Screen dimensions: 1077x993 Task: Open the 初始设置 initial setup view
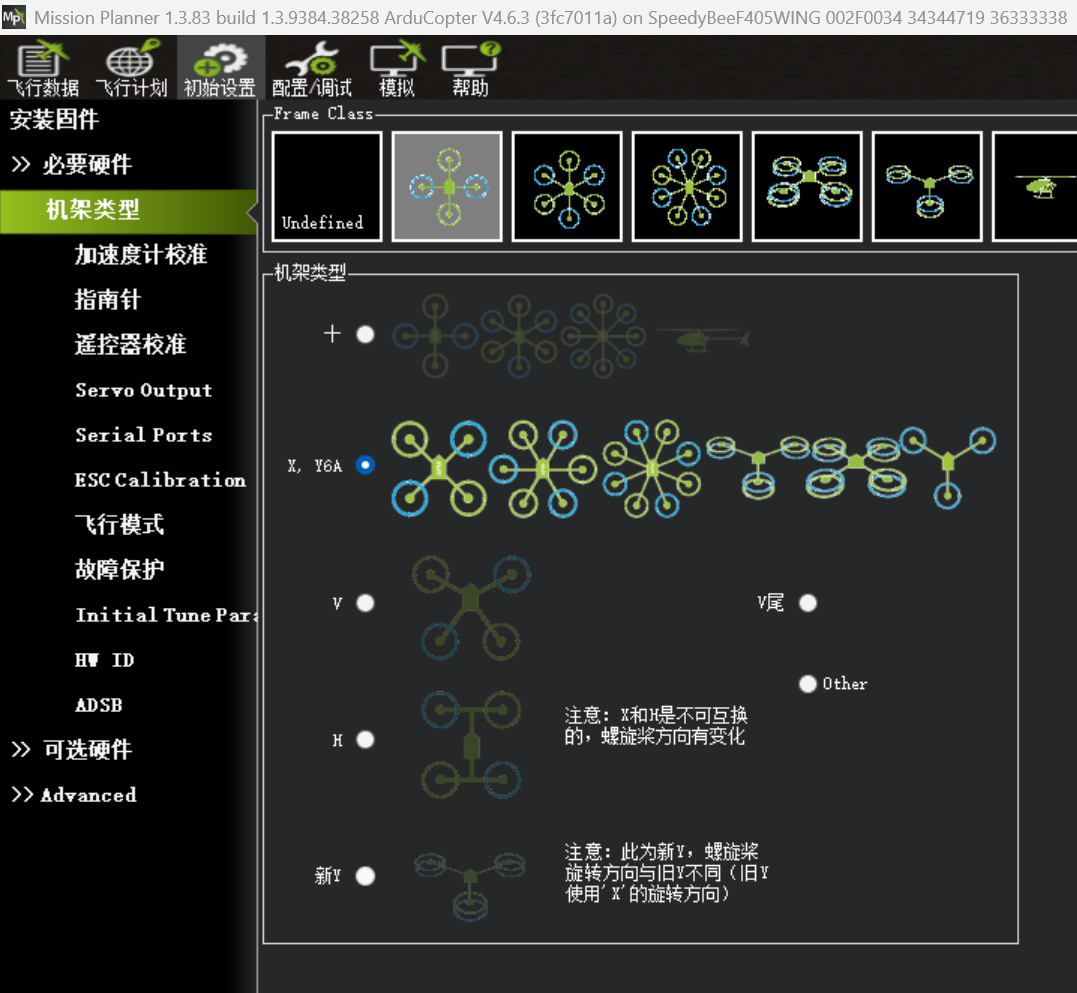pos(220,69)
